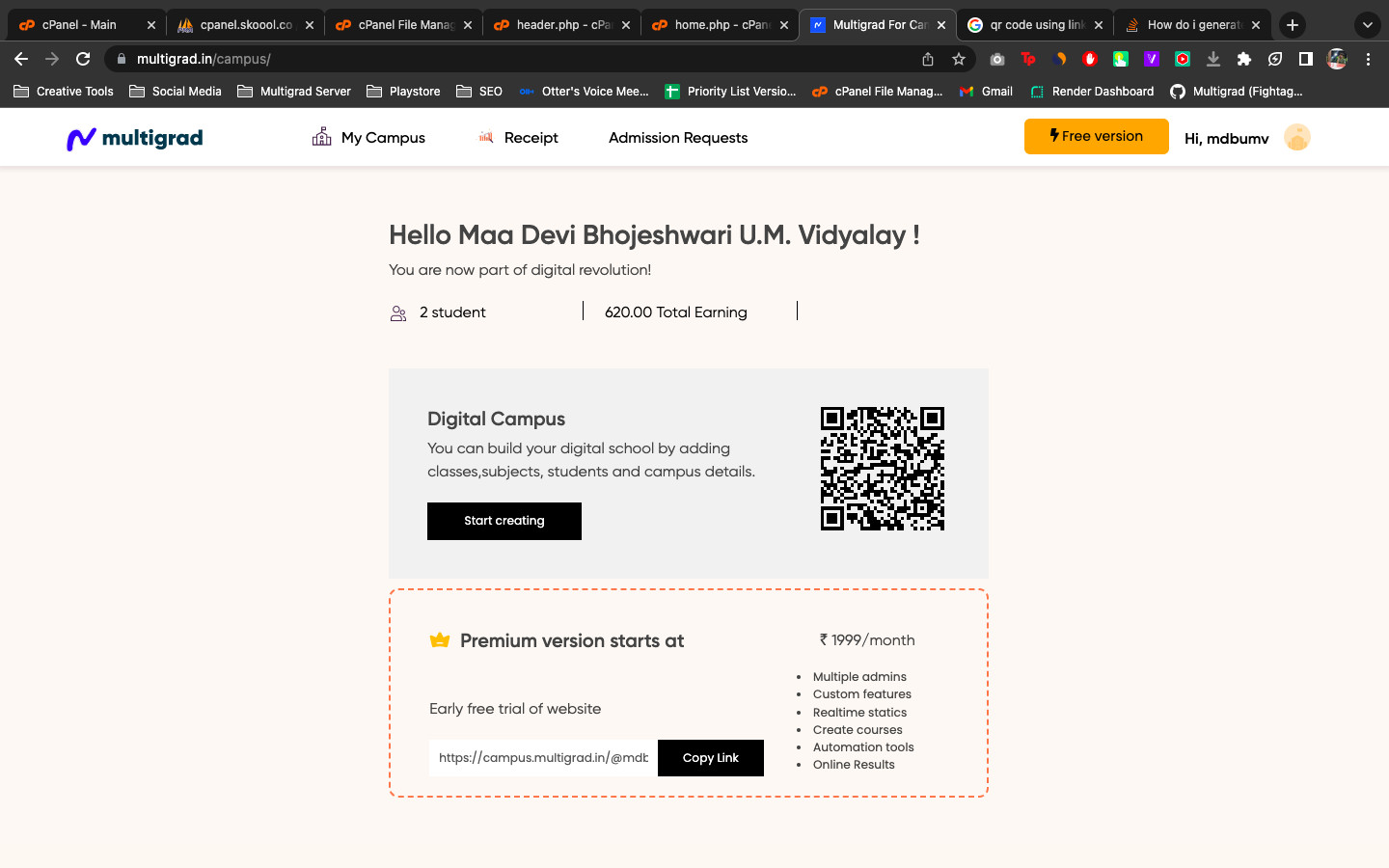Click the student count icon
Screen dimensions: 1389x868
click(x=398, y=313)
